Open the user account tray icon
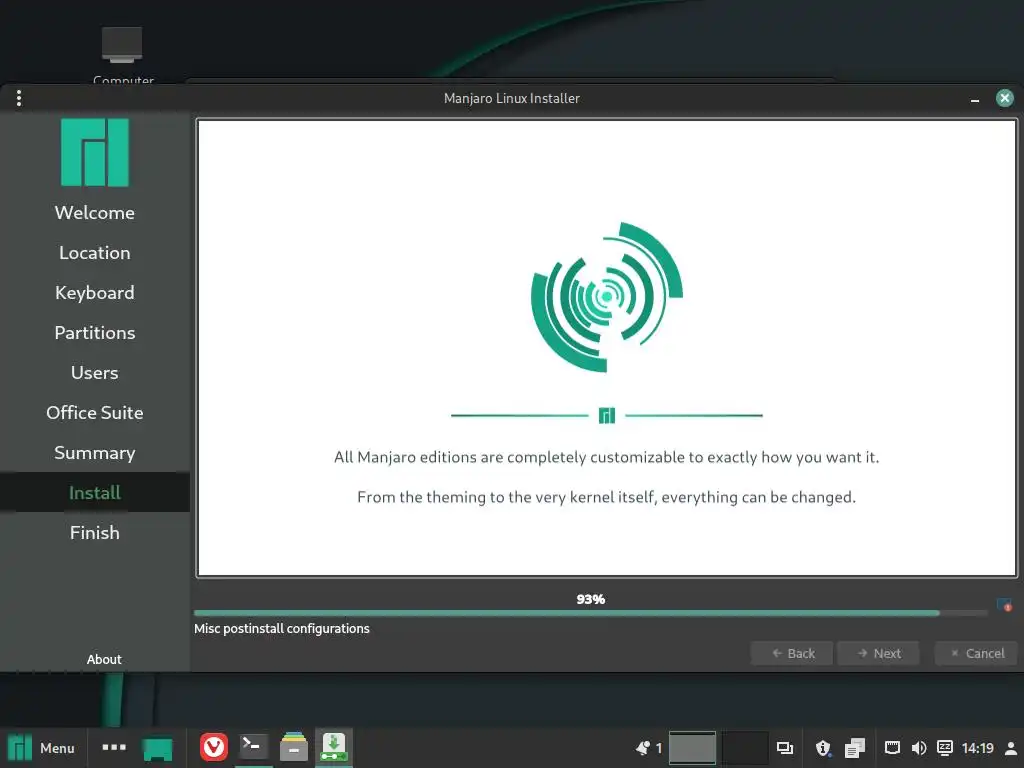The image size is (1024, 768). pyautogui.click(x=1011, y=748)
